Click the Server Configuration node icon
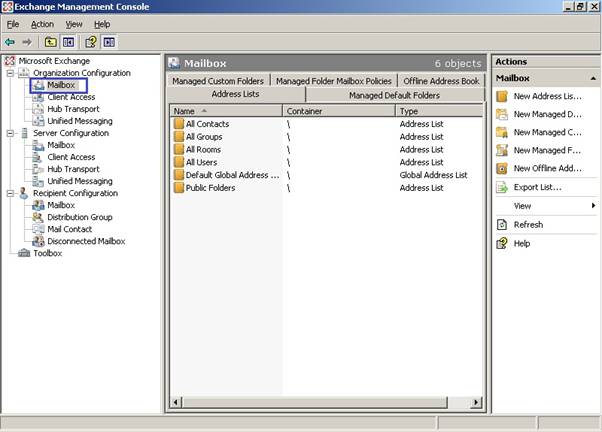Viewport: 602px width, 432px height. (24, 133)
